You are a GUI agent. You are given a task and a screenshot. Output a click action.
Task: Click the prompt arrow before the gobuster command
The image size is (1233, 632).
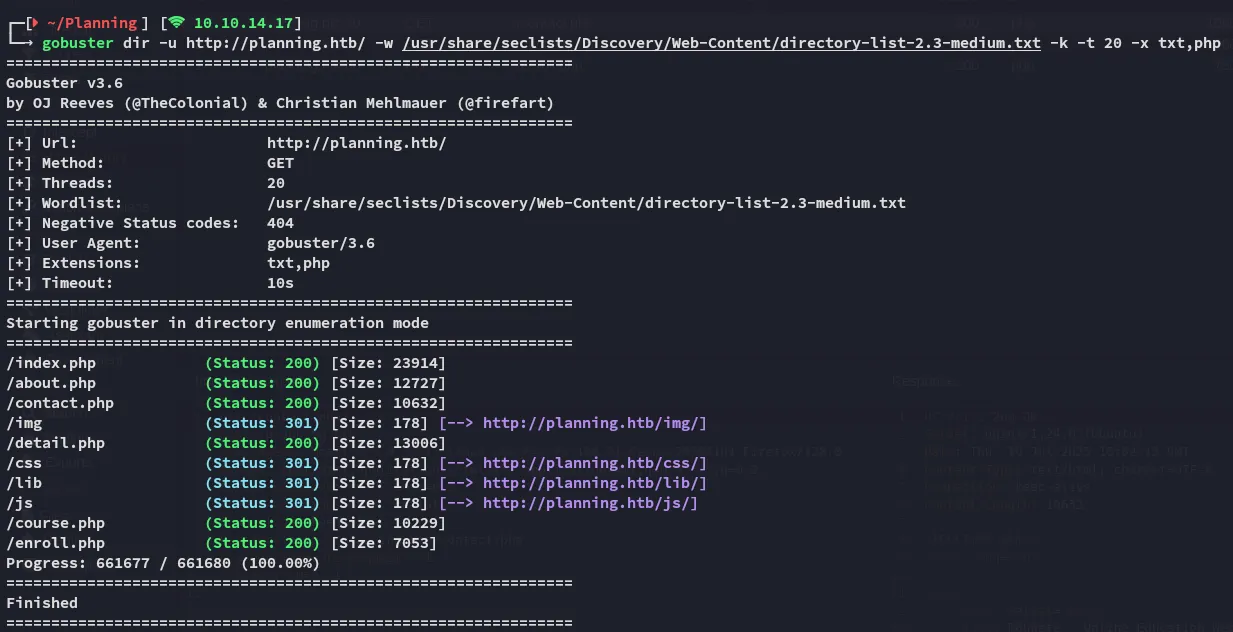[24, 43]
